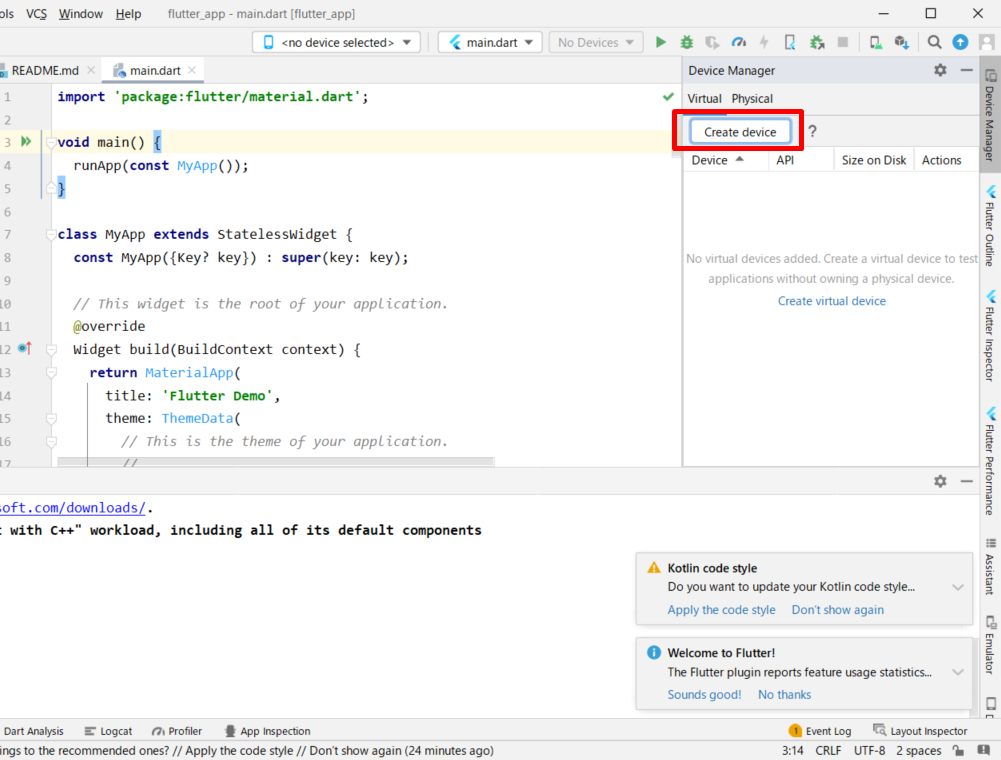Open the No Devices dropdown
Image resolution: width=1001 pixels, height=760 pixels.
[595, 42]
